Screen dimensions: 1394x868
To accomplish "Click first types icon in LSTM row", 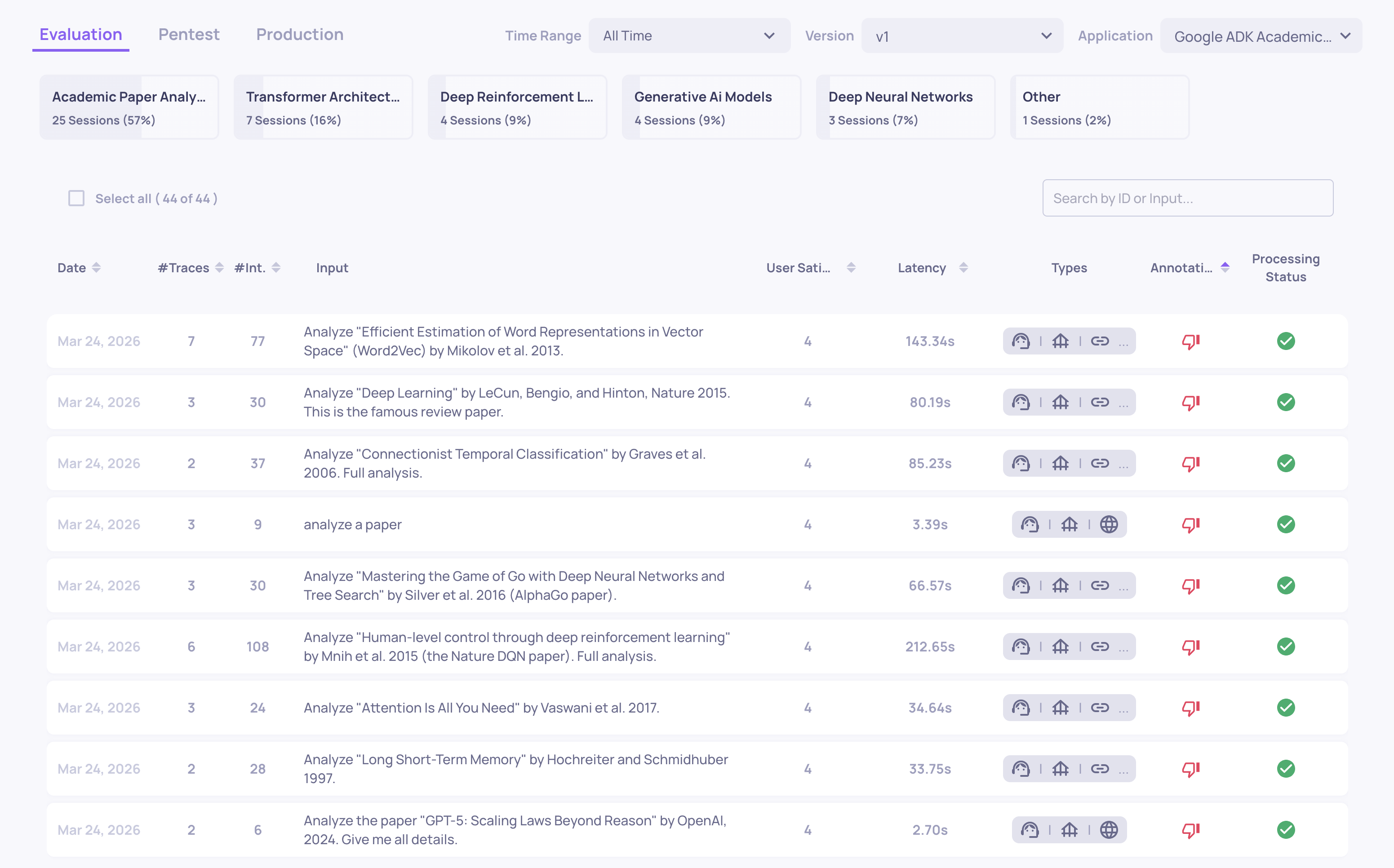I will [1021, 769].
